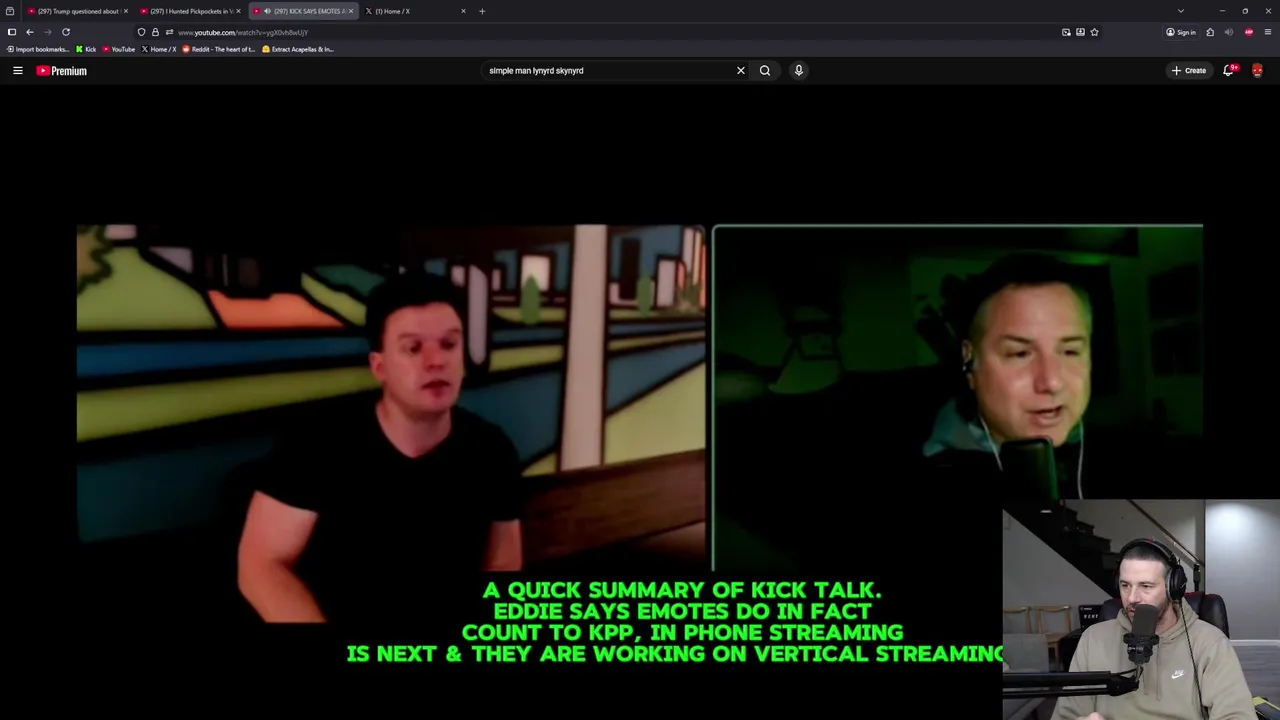Screen dimensions: 1280x720
Task: Clear the YouTube search query
Action: (x=740, y=71)
